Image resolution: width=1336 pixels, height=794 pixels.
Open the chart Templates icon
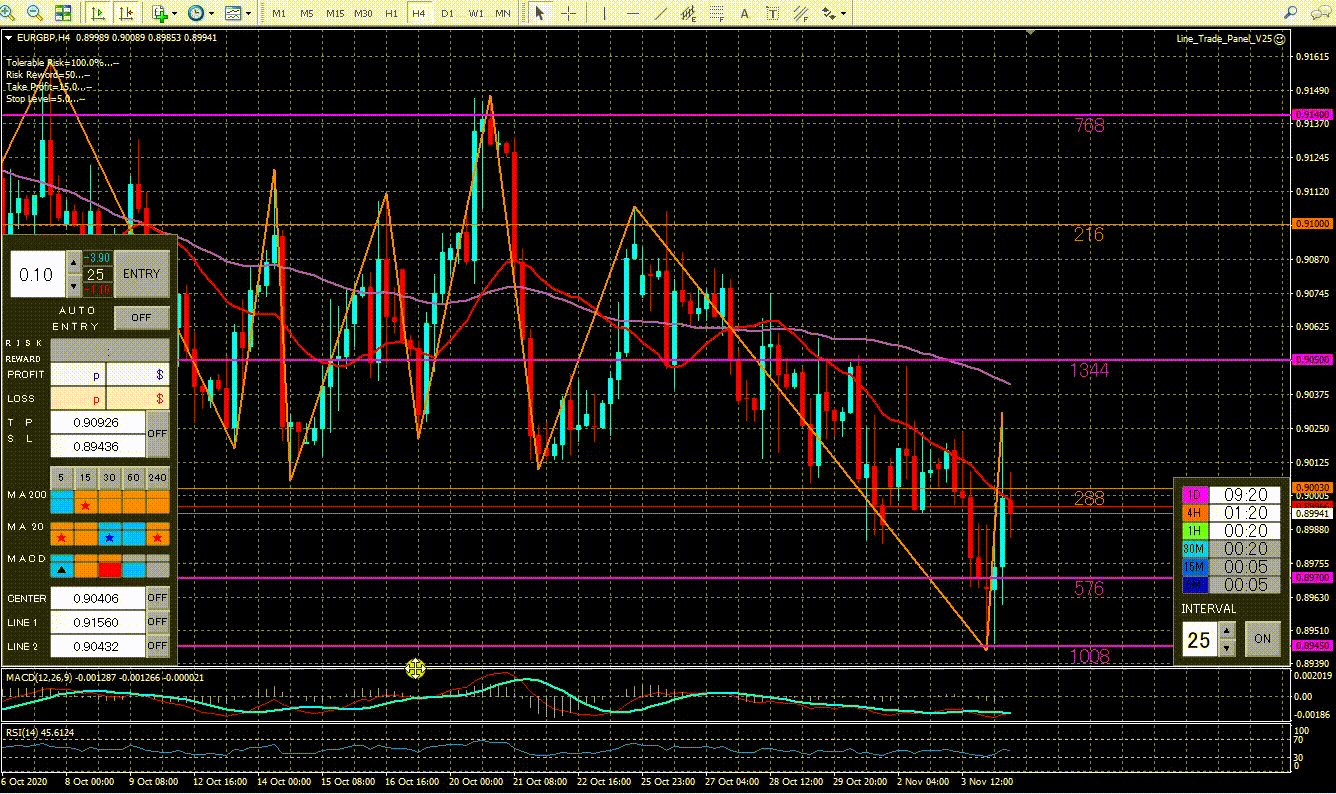(x=233, y=13)
